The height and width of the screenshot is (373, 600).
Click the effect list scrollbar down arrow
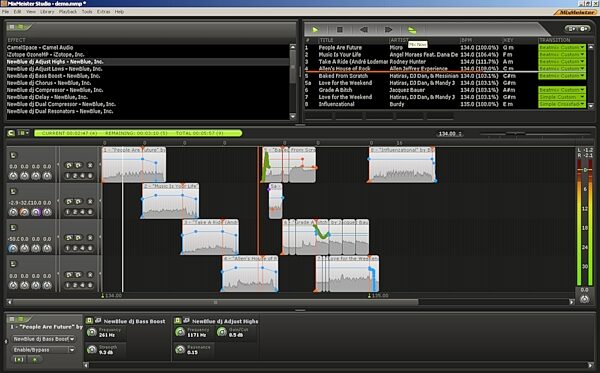tap(293, 116)
